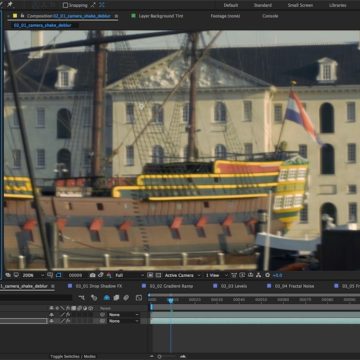The image size is (360, 360).
Task: Switch to the Small Screen workspace
Action: pos(300,5)
